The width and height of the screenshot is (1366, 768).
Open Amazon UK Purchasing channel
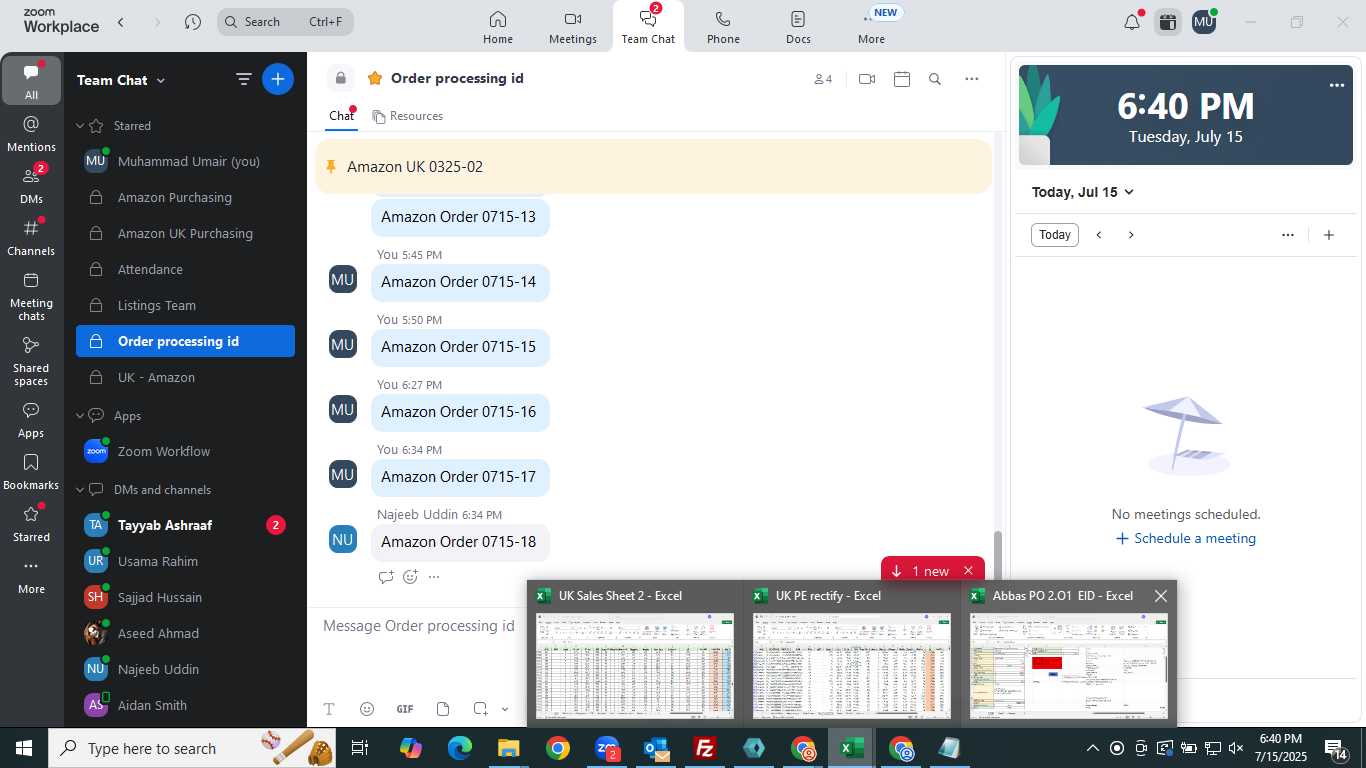pos(185,233)
